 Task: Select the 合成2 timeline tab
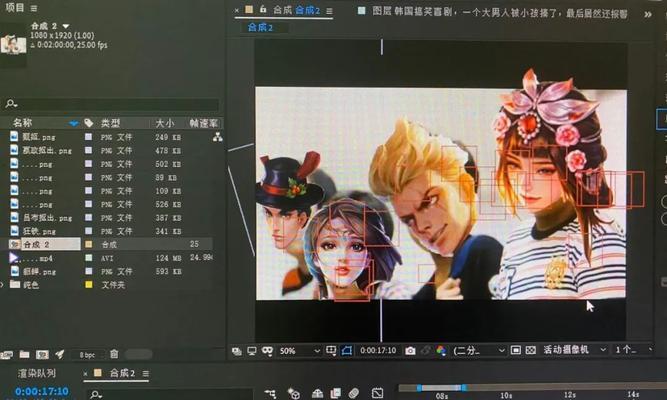[x=122, y=373]
